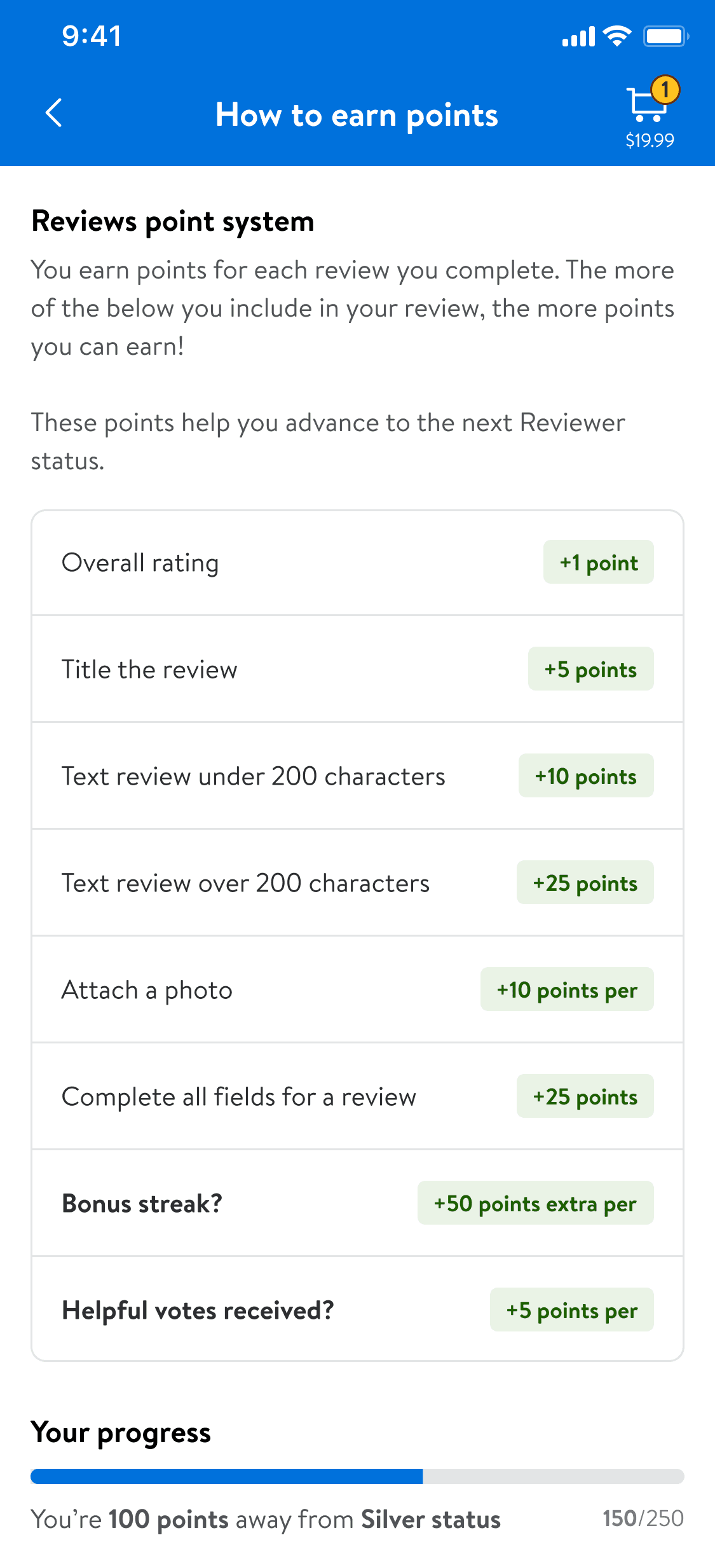The height and width of the screenshot is (1568, 715).
Task: Tap the cart item count badge
Action: click(665, 90)
